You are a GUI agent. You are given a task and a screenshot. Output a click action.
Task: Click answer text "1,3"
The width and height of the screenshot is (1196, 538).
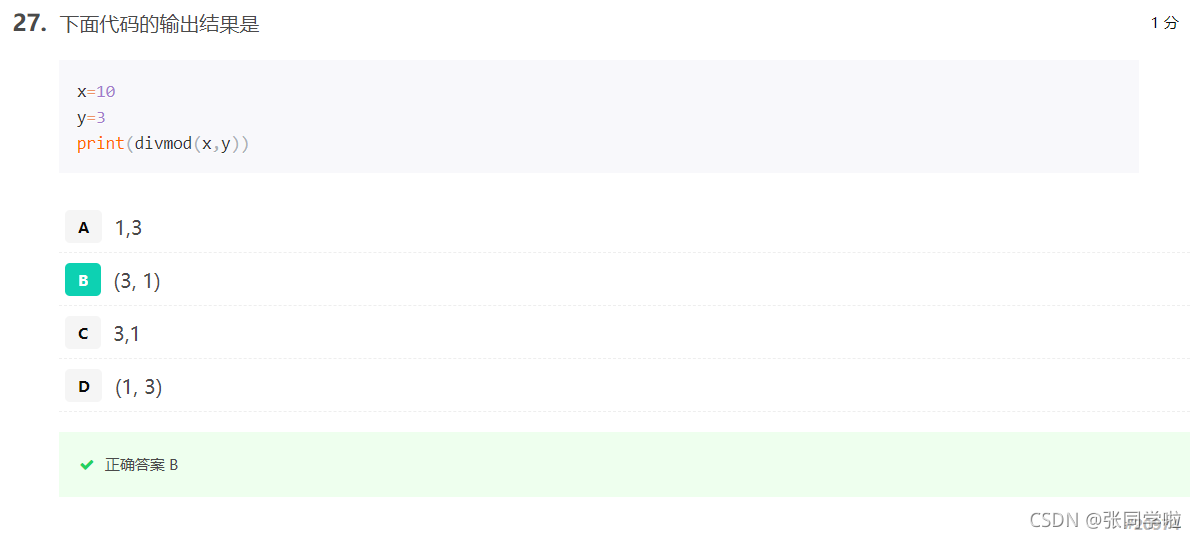[128, 227]
